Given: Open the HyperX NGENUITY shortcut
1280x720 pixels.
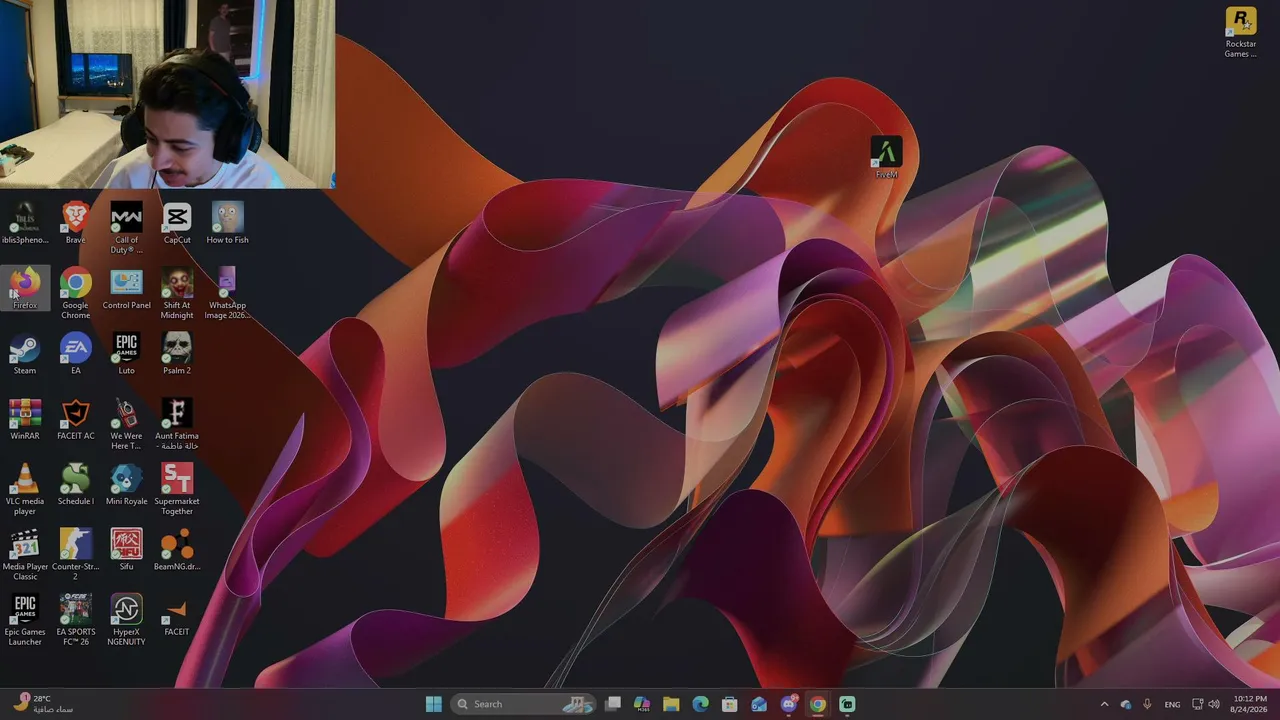Looking at the screenshot, I should [126, 620].
